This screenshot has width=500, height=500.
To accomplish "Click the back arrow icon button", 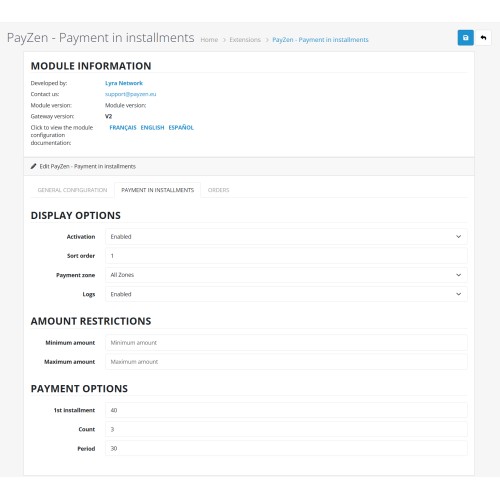I will point(483,38).
